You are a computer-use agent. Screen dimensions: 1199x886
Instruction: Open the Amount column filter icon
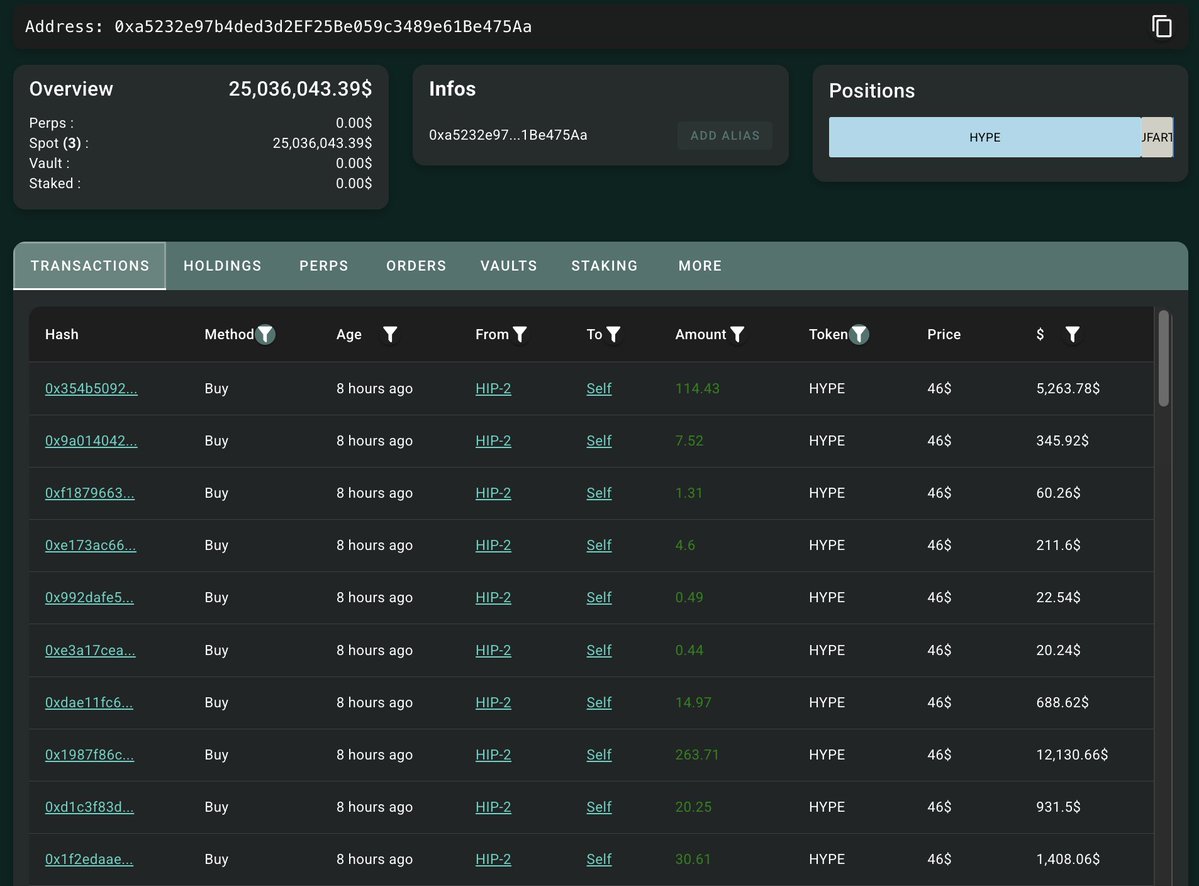pos(737,334)
